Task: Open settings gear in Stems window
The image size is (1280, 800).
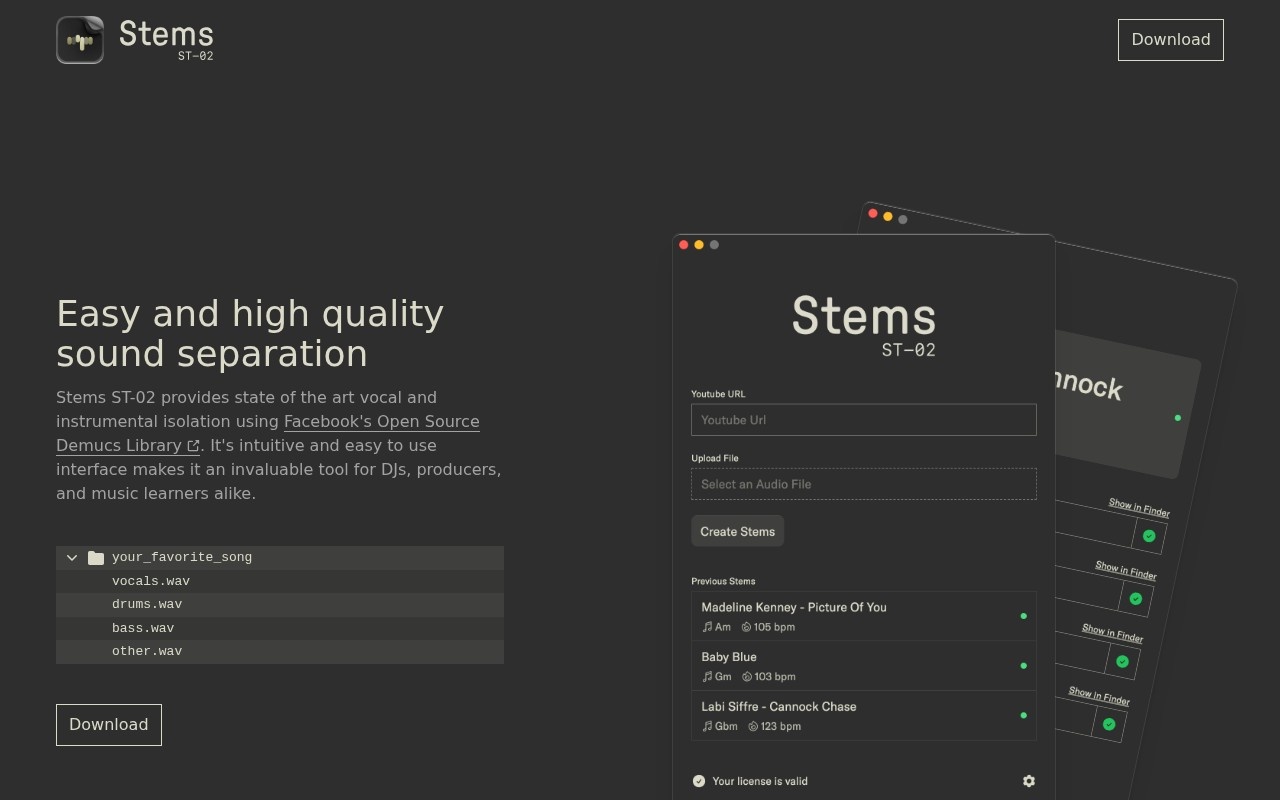Action: [x=1029, y=781]
